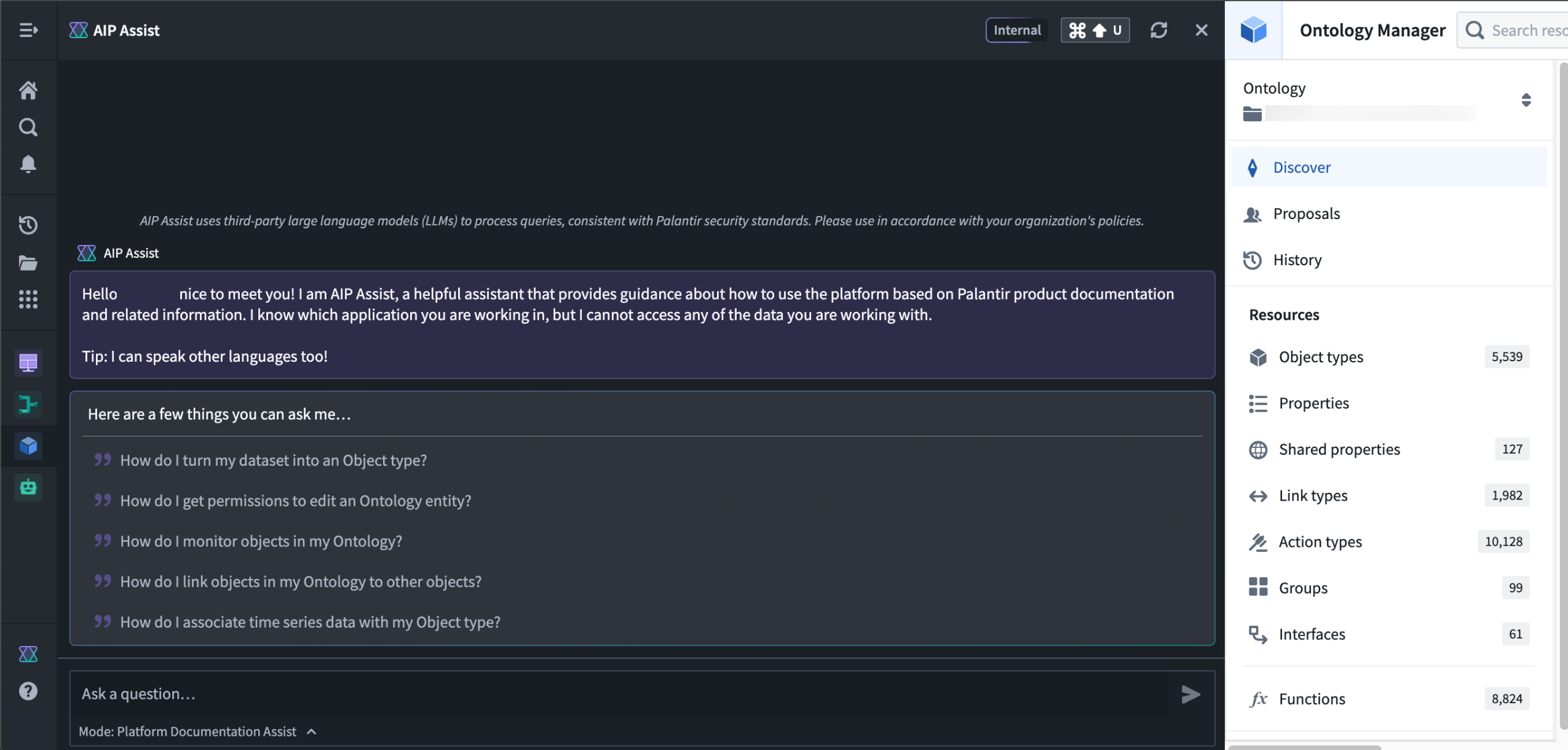Screen dimensions: 1568x750
Task: Open the green pipeline branch app icon
Action: pyautogui.click(x=28, y=404)
